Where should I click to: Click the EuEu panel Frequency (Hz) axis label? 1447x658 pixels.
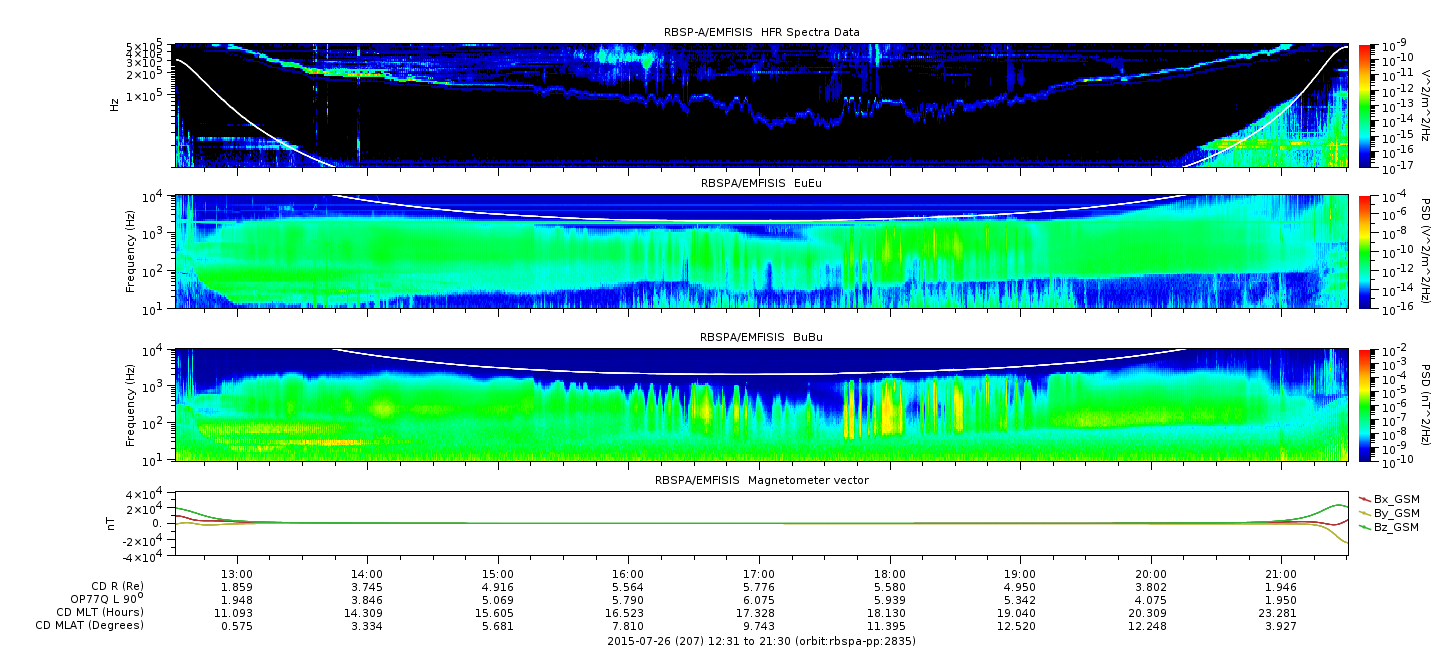[132, 252]
